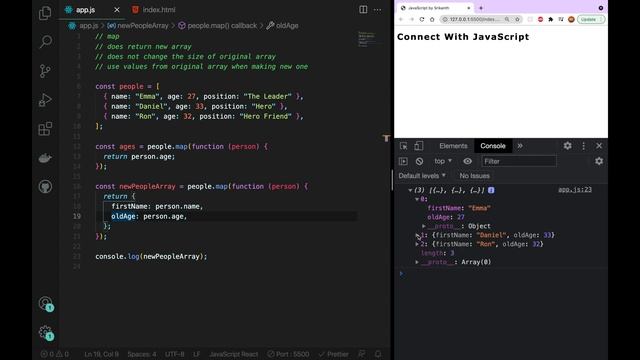The image size is (640, 360).
Task: Open DevTools settings gear
Action: click(567, 146)
